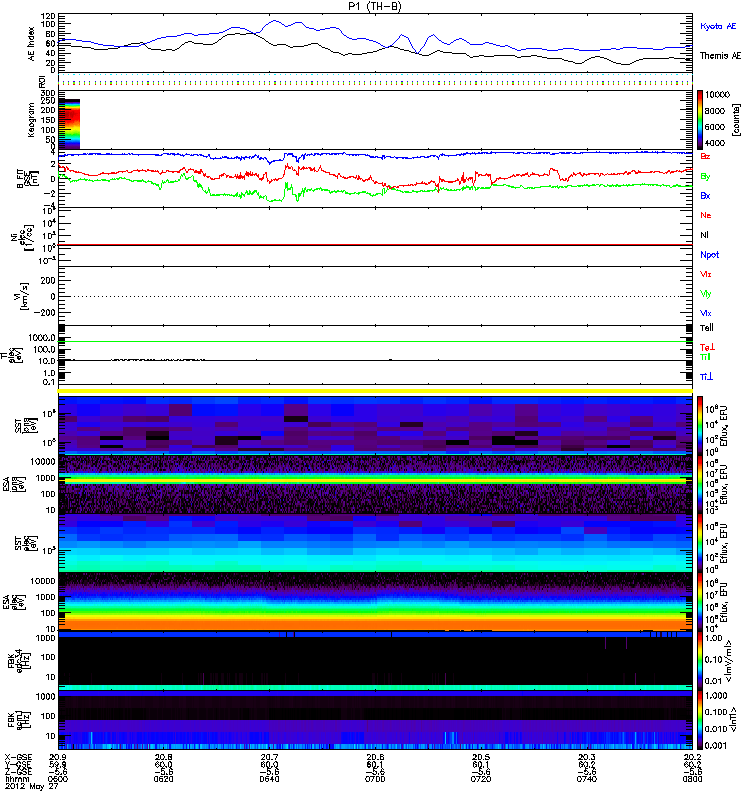Click the rainbow keogram data block
The image size is (750, 800).
(69, 124)
